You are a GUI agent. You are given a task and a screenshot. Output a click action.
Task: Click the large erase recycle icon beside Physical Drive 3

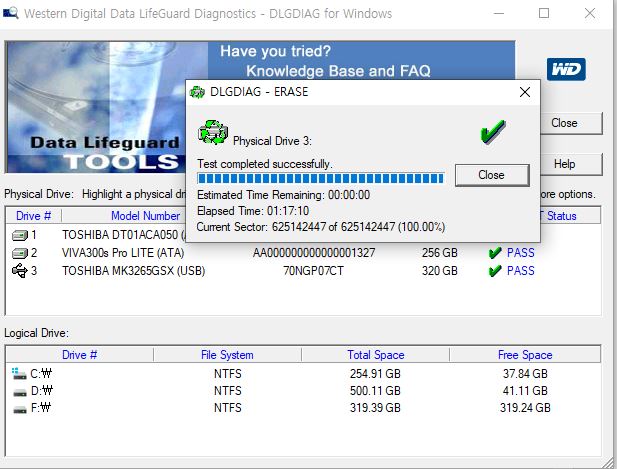click(213, 132)
